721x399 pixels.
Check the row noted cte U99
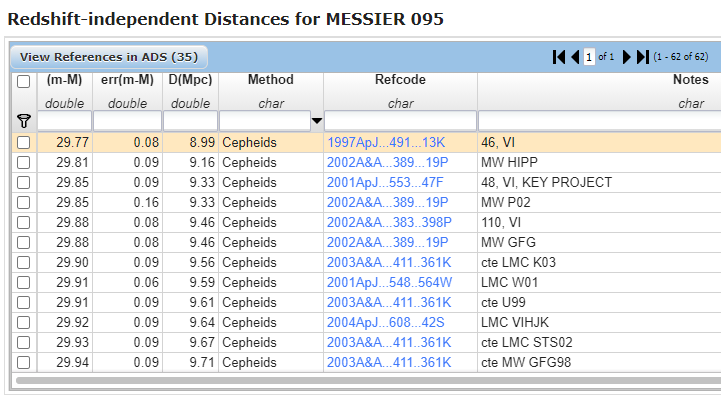coord(23,302)
